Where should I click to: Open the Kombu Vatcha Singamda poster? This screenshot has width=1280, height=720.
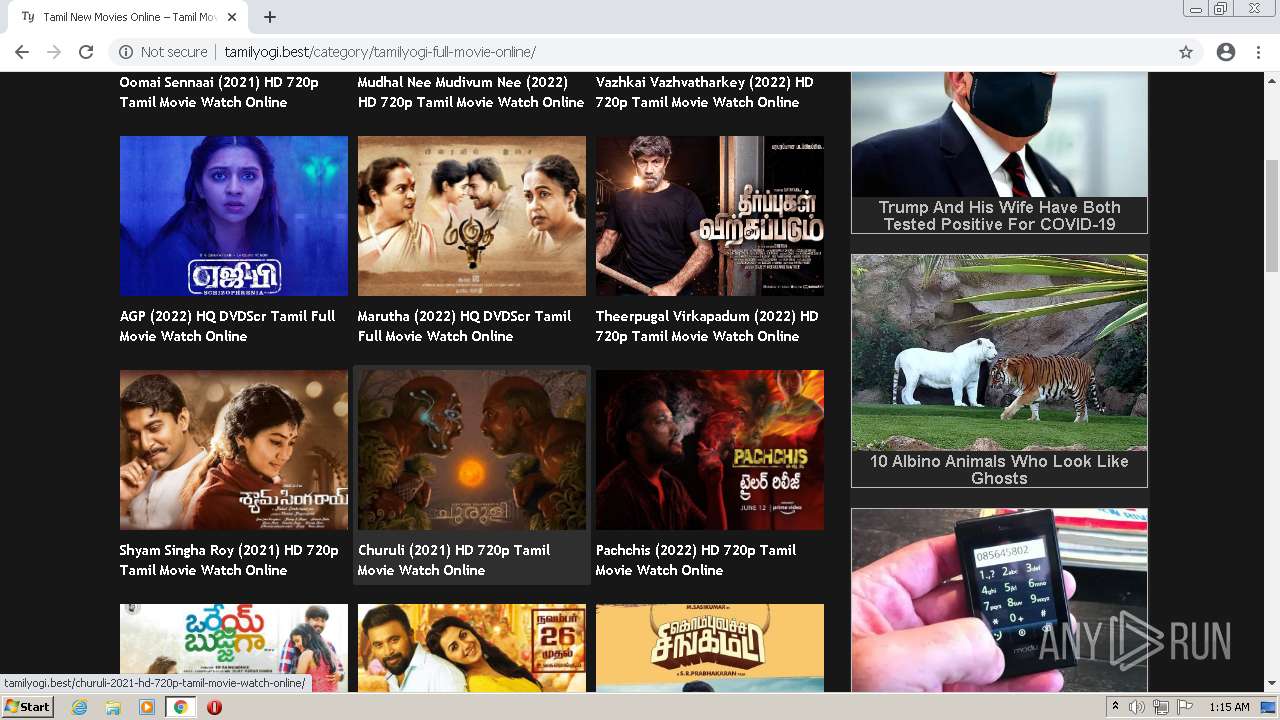tap(710, 648)
